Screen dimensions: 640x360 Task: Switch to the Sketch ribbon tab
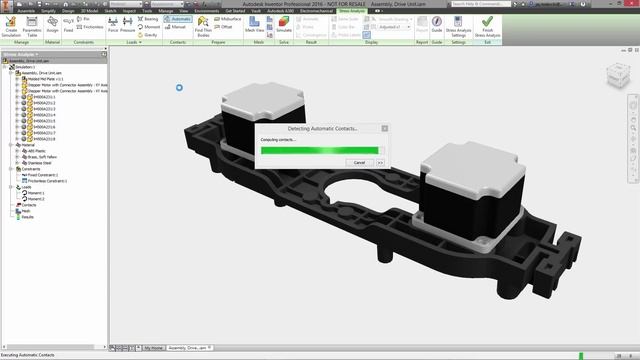coord(110,11)
